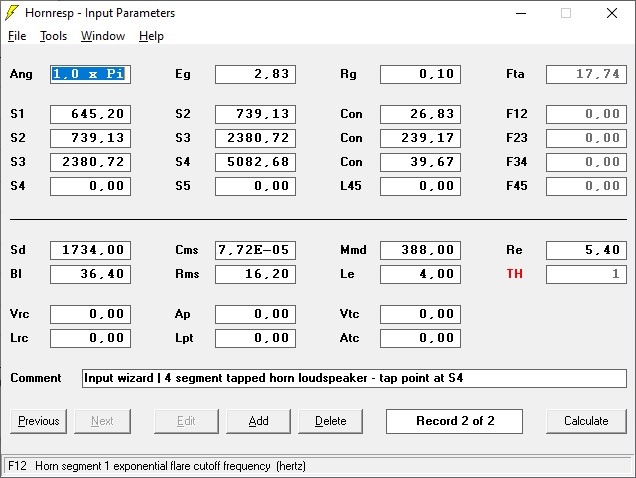Viewport: 636px width, 478px height.
Task: Click the L45 label
Action: tap(350, 186)
